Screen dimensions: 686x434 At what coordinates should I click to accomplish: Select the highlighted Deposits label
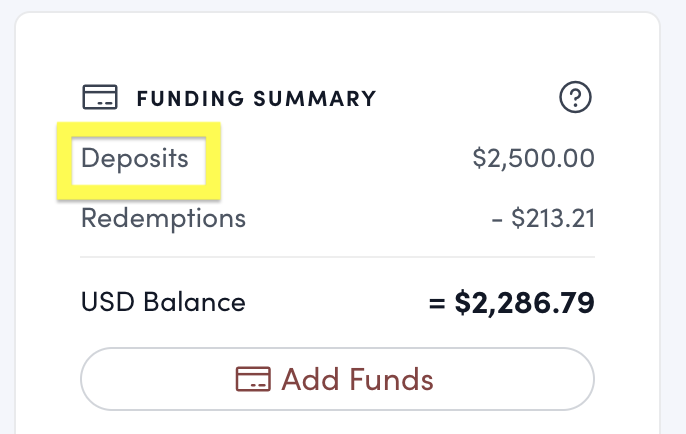pos(135,159)
